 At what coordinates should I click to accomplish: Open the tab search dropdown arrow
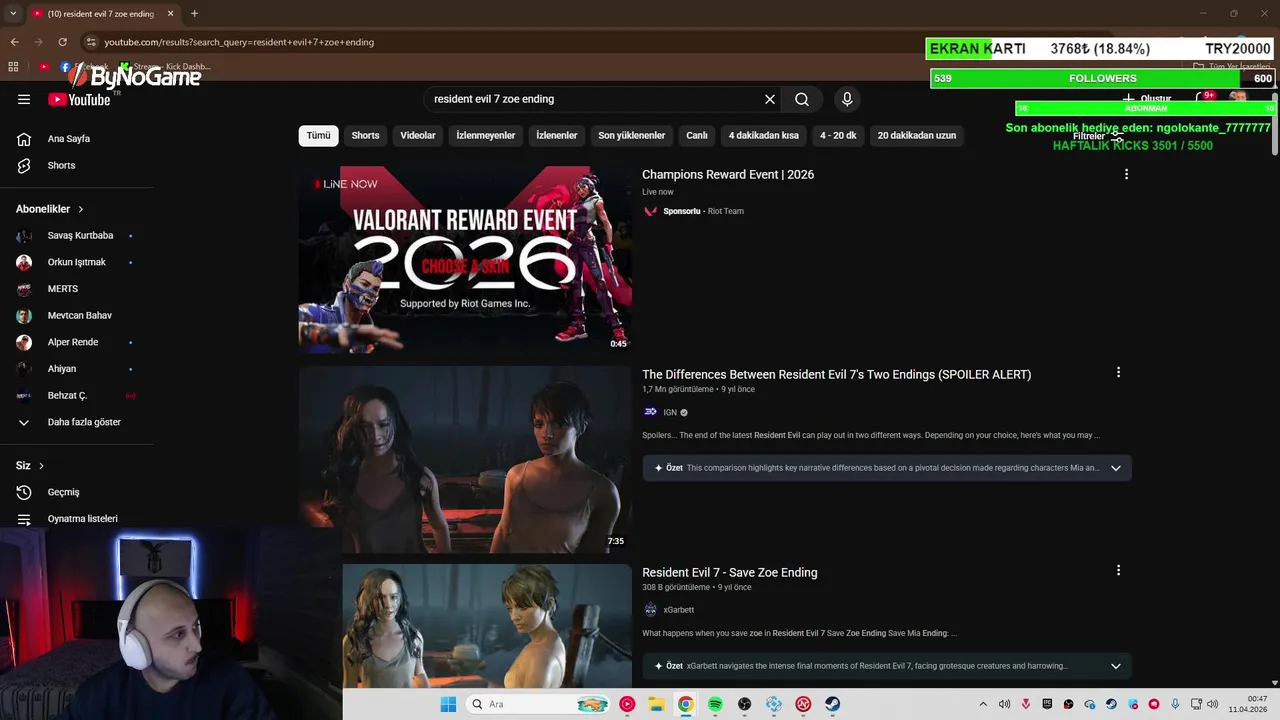pos(13,13)
